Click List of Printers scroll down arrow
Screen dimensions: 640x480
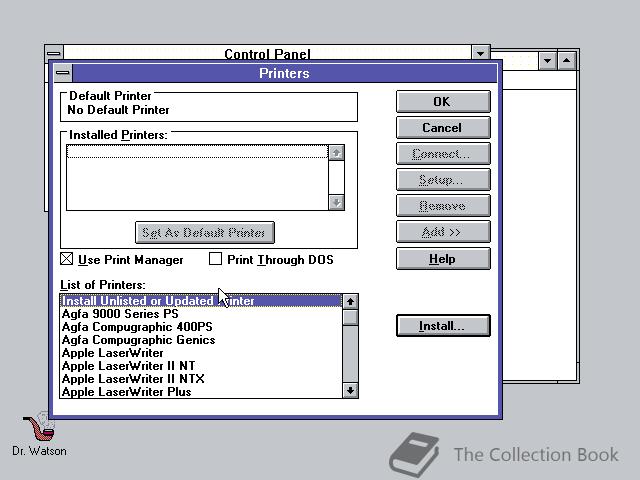tap(350, 390)
